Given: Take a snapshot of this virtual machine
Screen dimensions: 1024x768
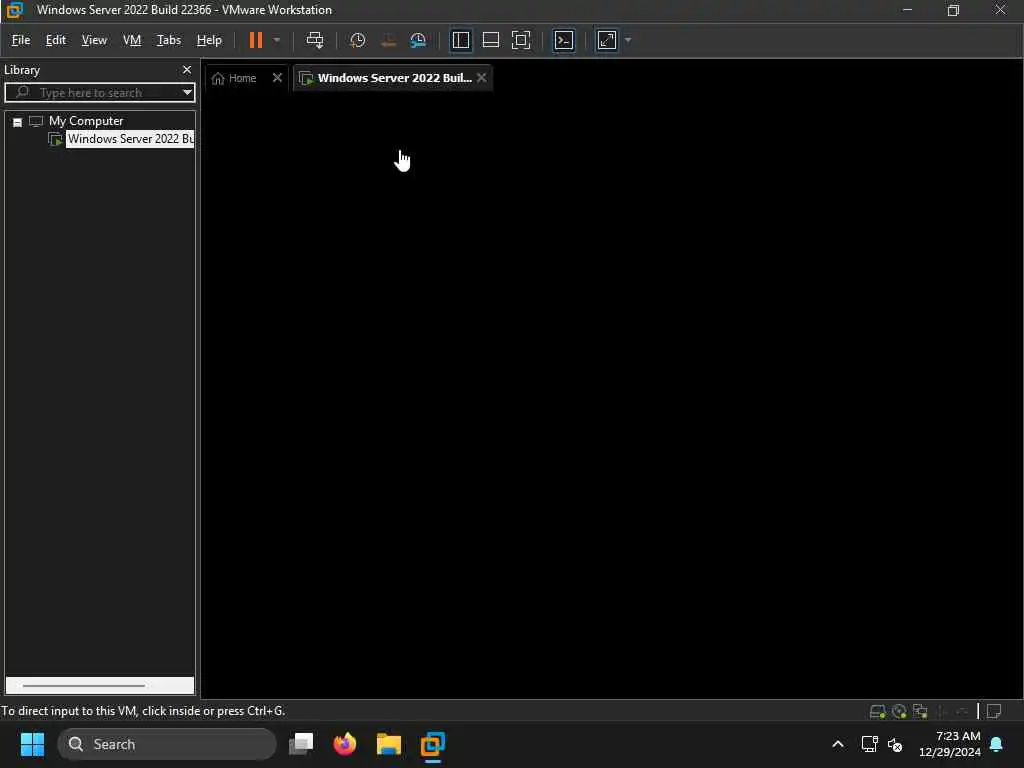Looking at the screenshot, I should pyautogui.click(x=357, y=40).
